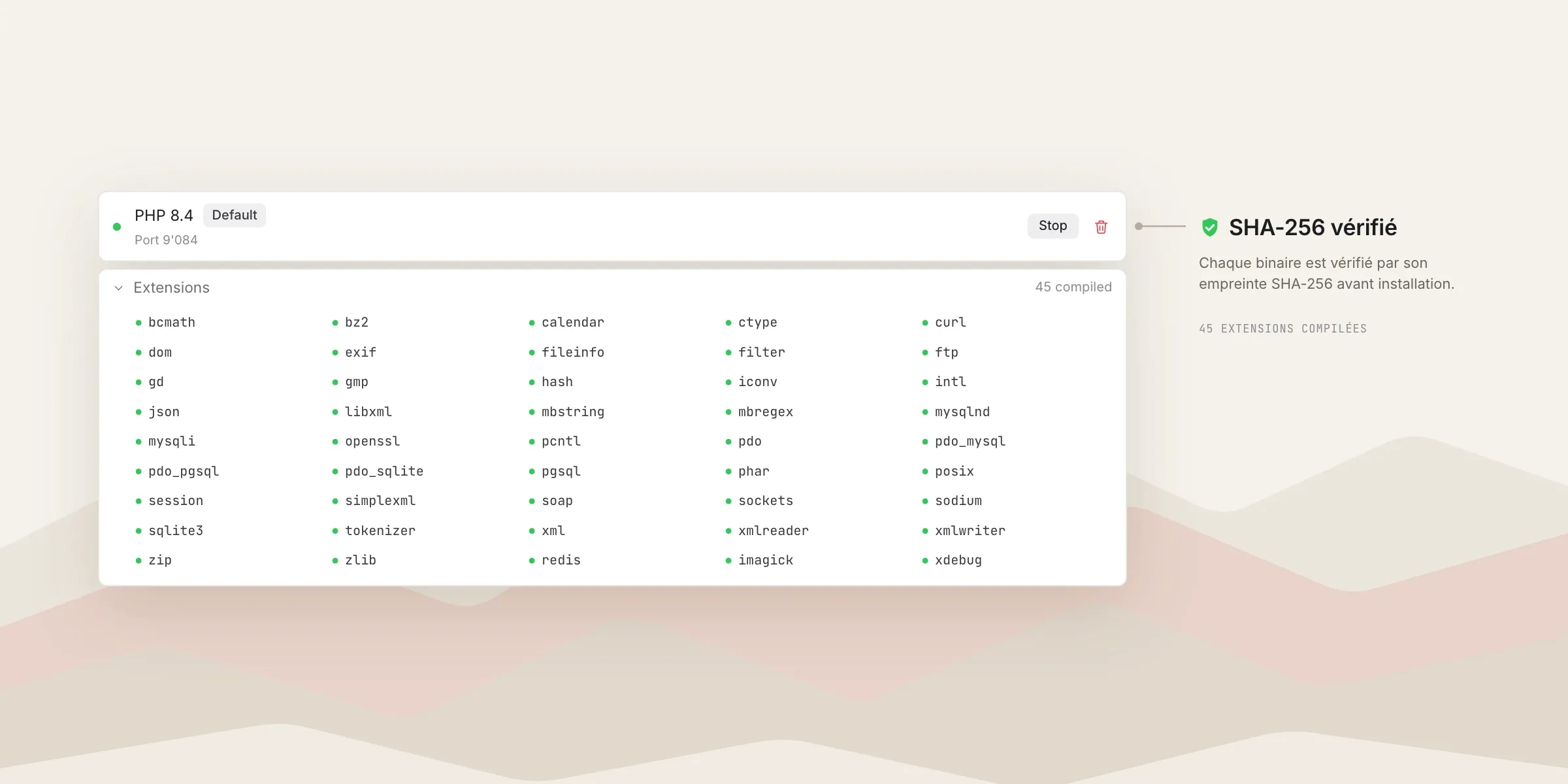Click the green SHA-256 shield icon
This screenshot has width=1568, height=784.
coord(1210,227)
